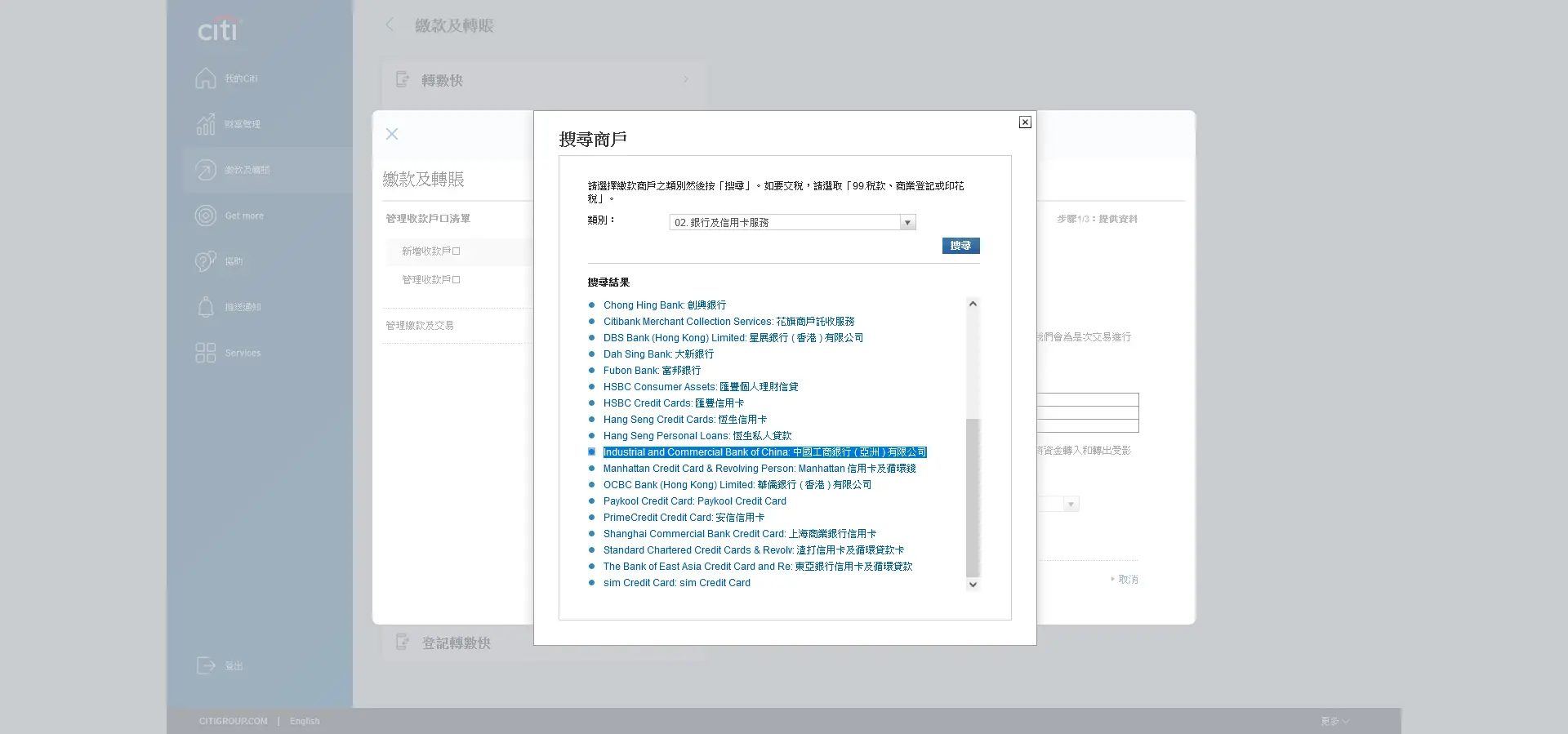Select Fubon Bank: 富邦銀行
This screenshot has width=1568, height=734.
click(x=652, y=371)
